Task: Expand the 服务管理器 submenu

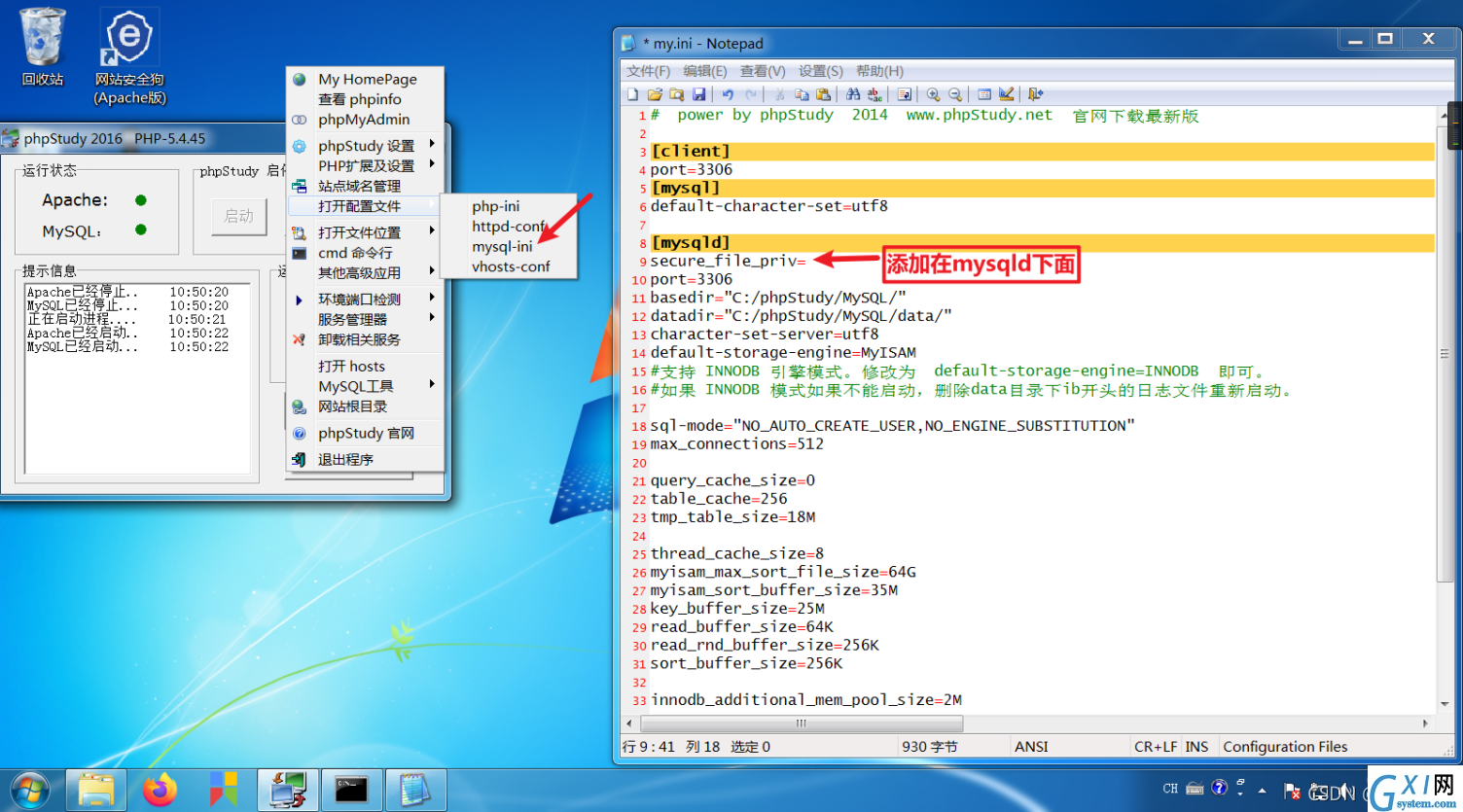Action: pos(366,319)
